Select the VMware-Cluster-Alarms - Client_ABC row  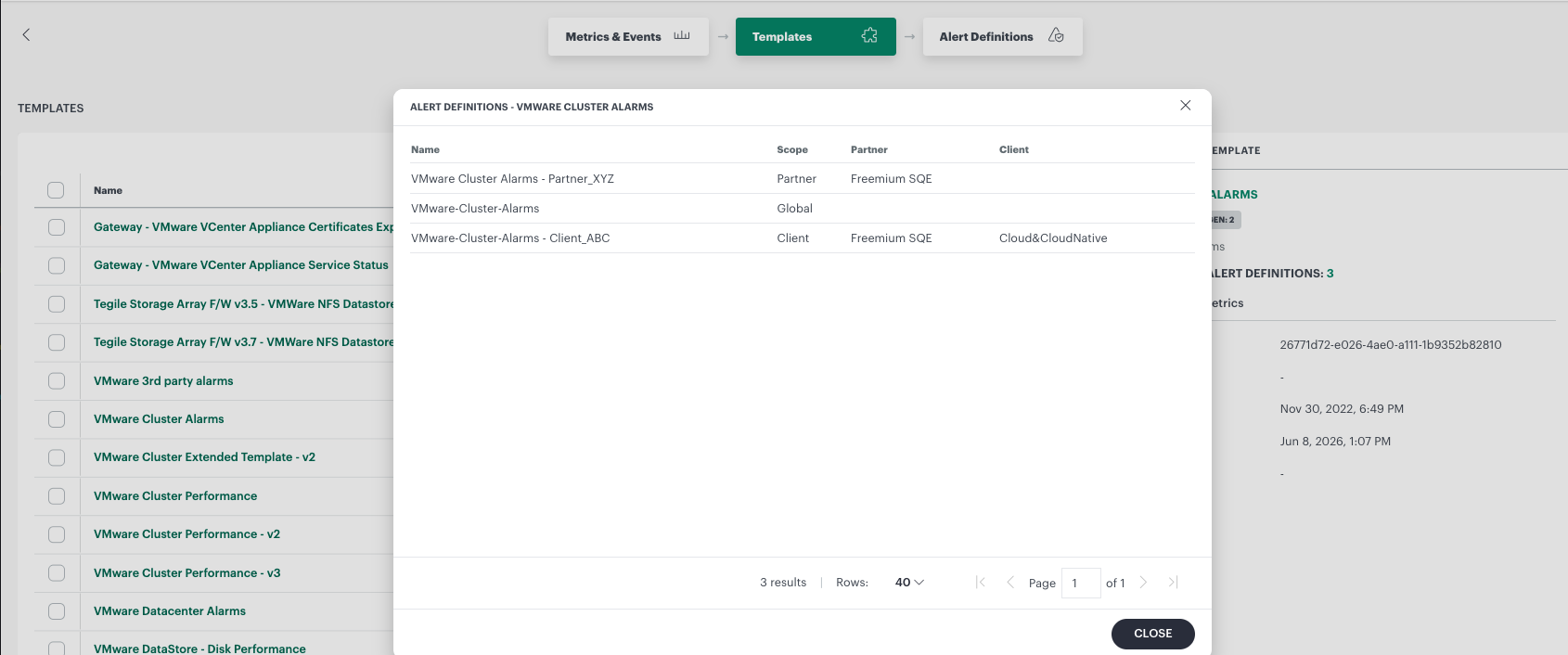tap(803, 238)
